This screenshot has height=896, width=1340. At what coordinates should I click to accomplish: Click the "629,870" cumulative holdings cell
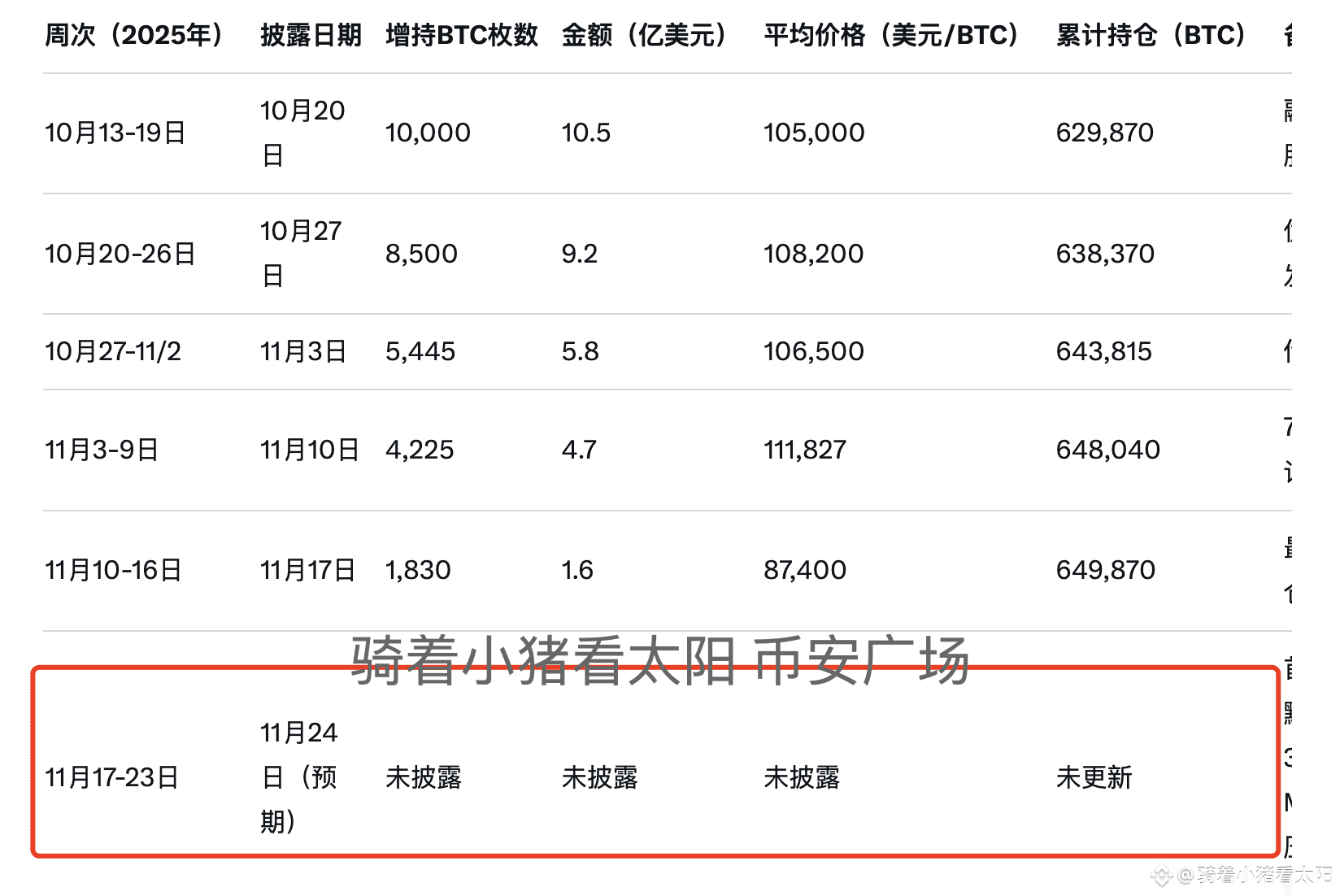click(1104, 132)
